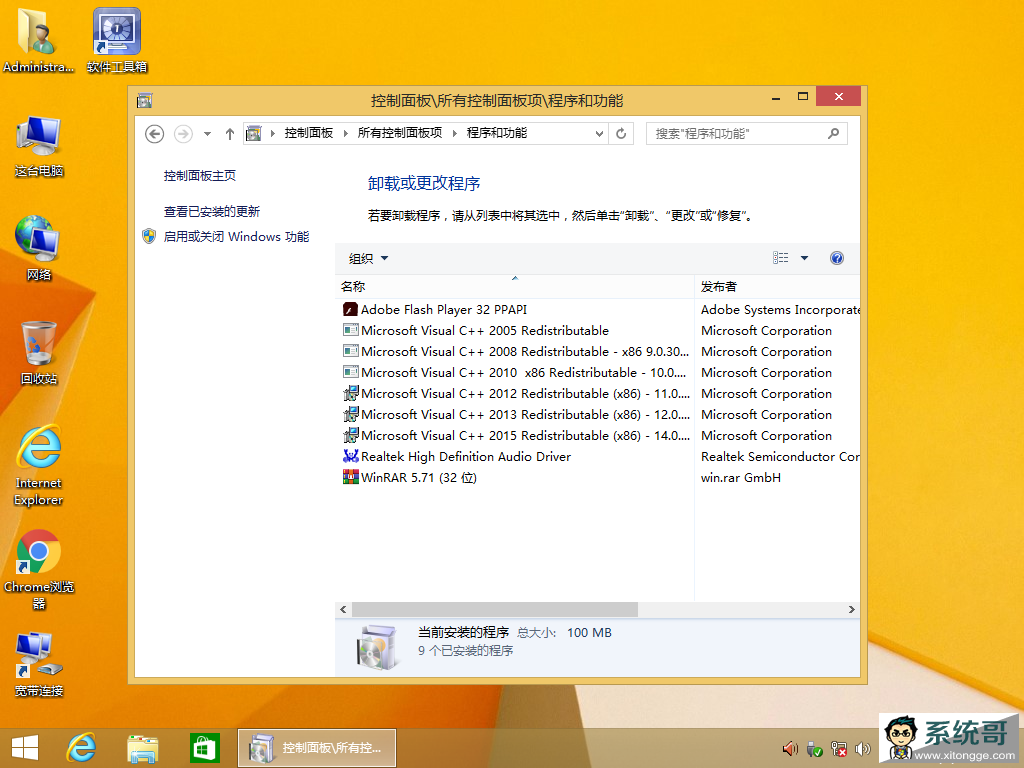Select the 这台电脑 desktop icon
The image size is (1024, 768).
[x=39, y=146]
